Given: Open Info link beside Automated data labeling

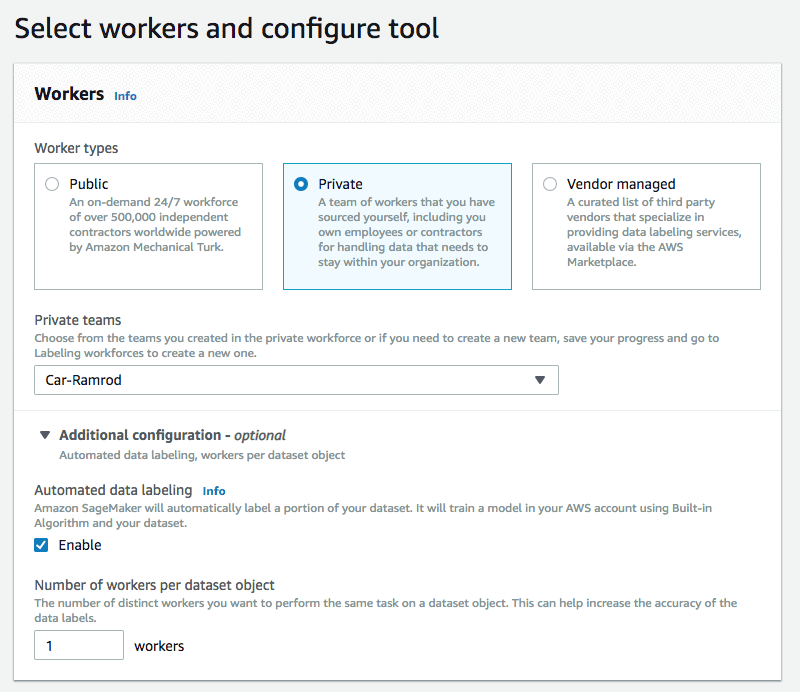Looking at the screenshot, I should coord(214,491).
